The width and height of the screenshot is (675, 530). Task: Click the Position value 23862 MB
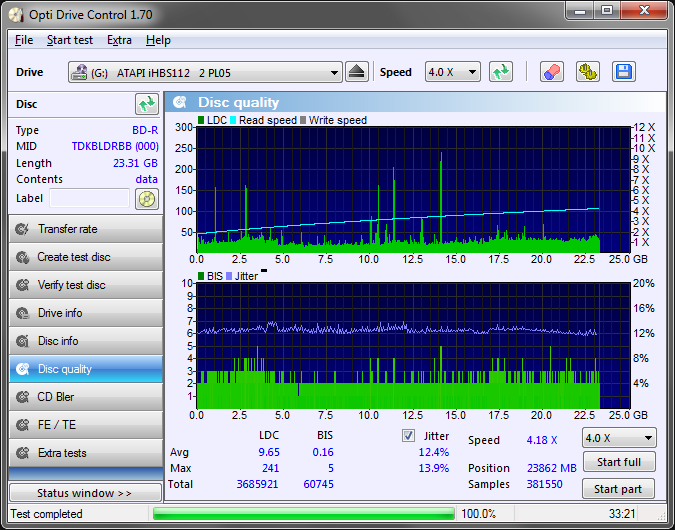coord(551,468)
